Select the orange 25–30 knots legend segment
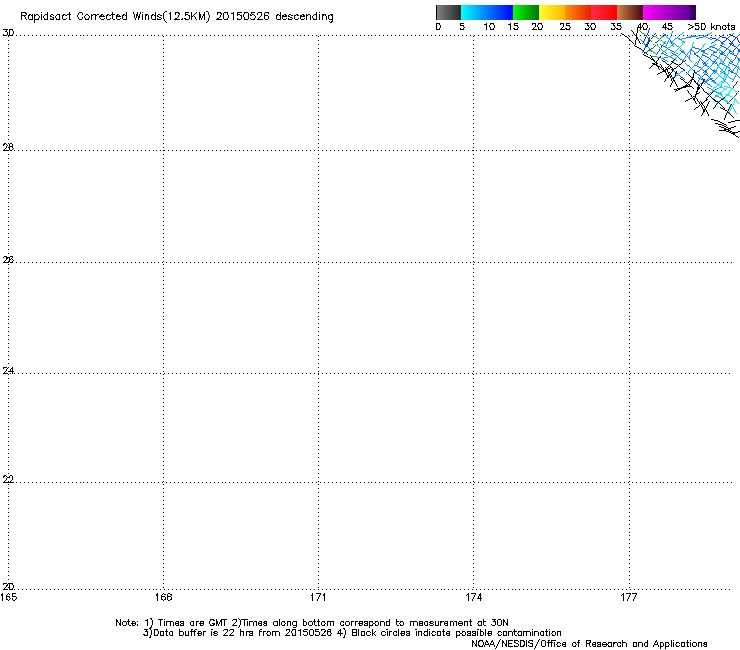Viewport: 740px width, 650px height. [578, 12]
